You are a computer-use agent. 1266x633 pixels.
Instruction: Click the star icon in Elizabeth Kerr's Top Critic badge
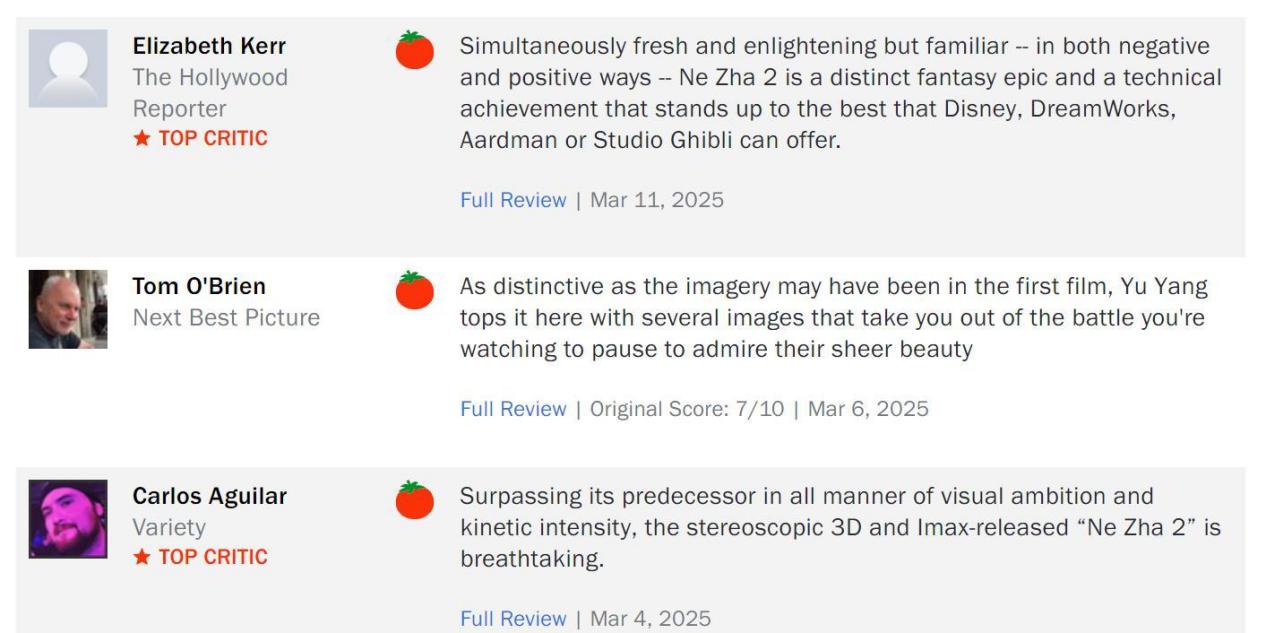click(141, 139)
